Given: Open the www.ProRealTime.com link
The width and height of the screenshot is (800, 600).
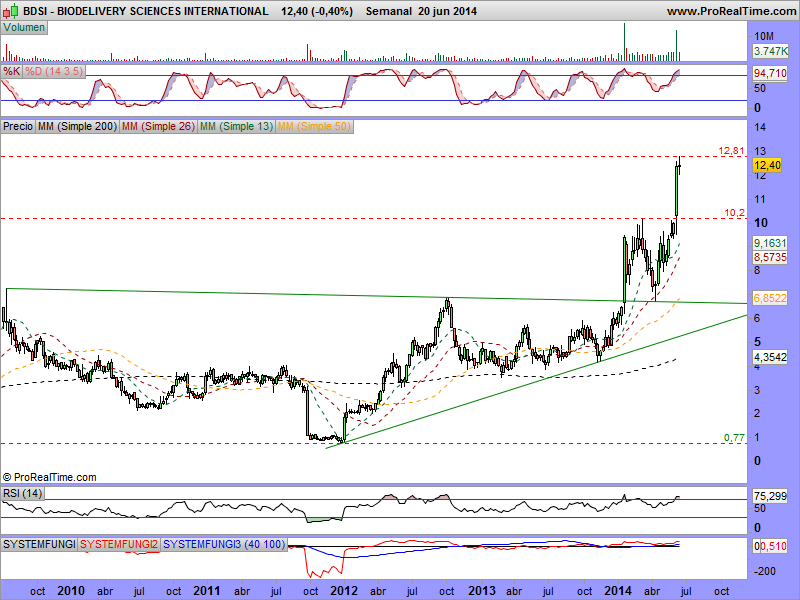Looking at the screenshot, I should 731,11.
